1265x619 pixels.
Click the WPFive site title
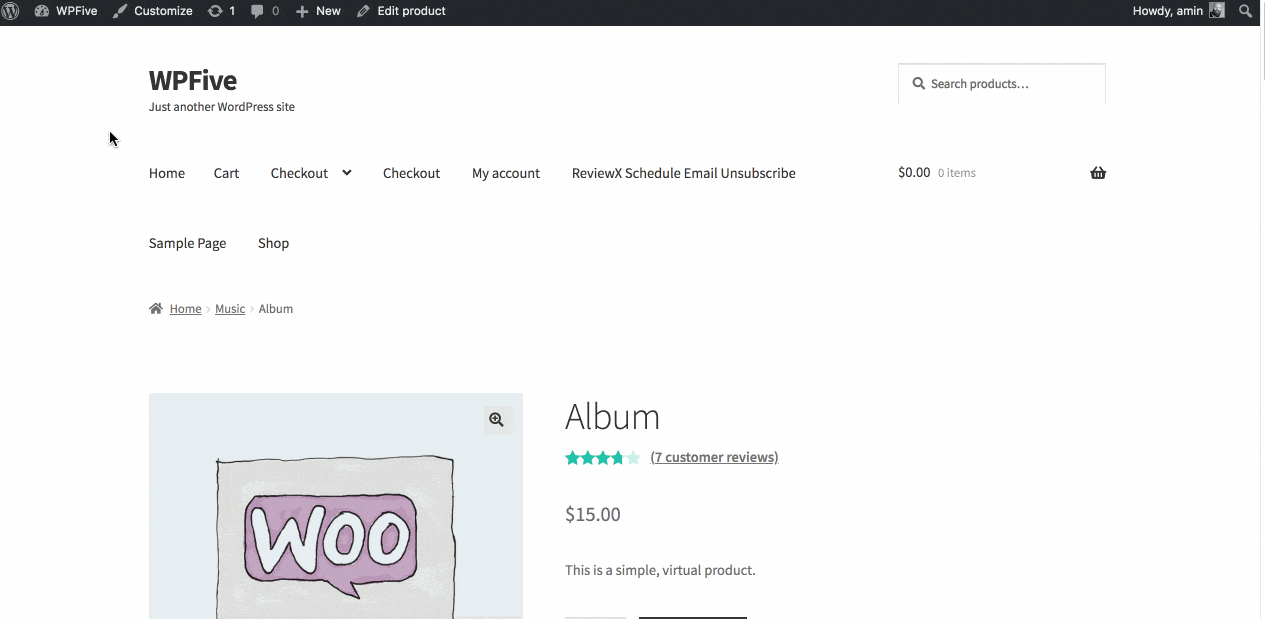[x=192, y=80]
